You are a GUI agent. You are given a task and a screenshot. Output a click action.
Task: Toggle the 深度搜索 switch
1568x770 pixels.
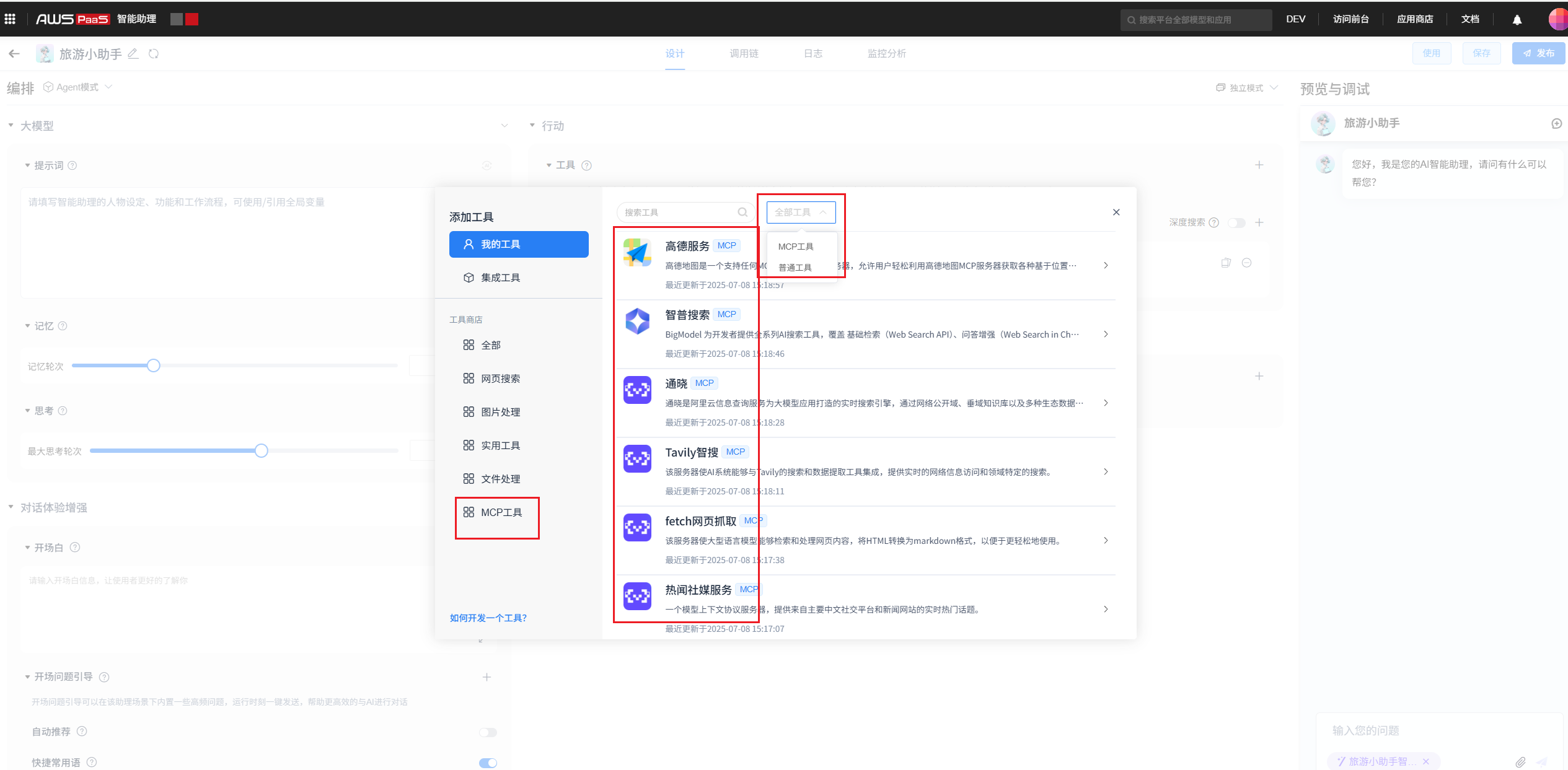pos(1236,223)
